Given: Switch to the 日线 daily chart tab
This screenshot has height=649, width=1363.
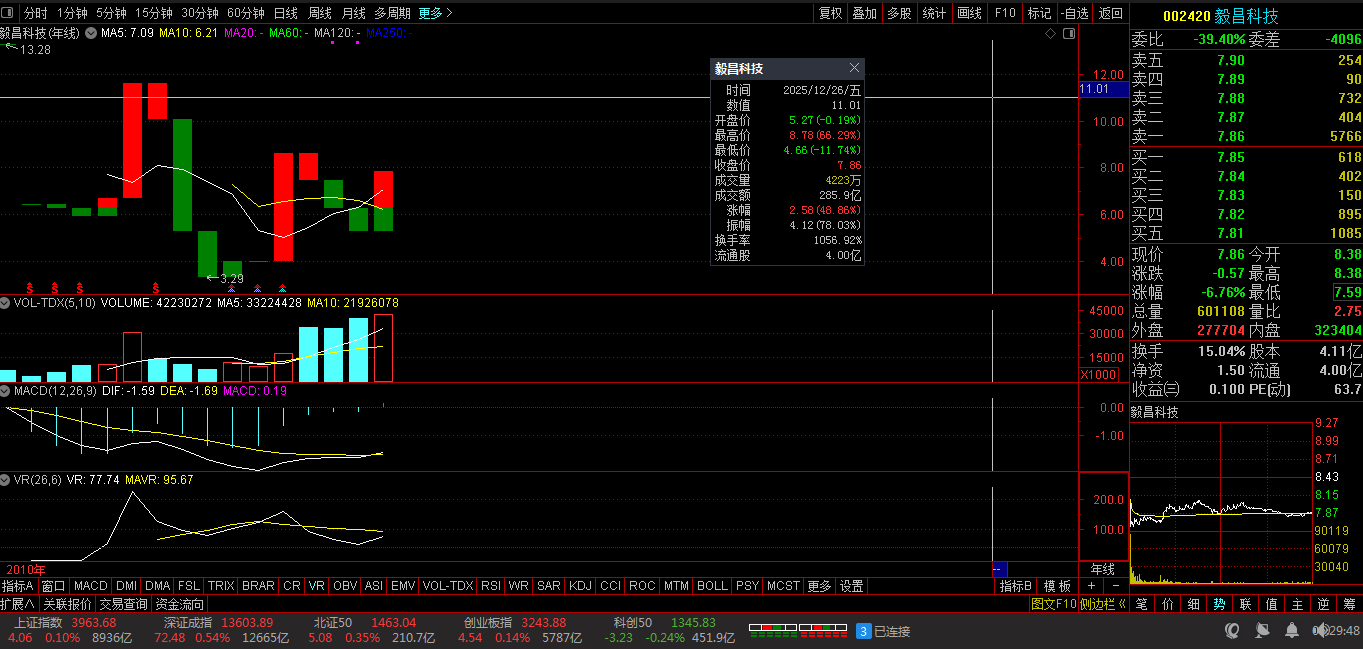Looking at the screenshot, I should [x=285, y=13].
